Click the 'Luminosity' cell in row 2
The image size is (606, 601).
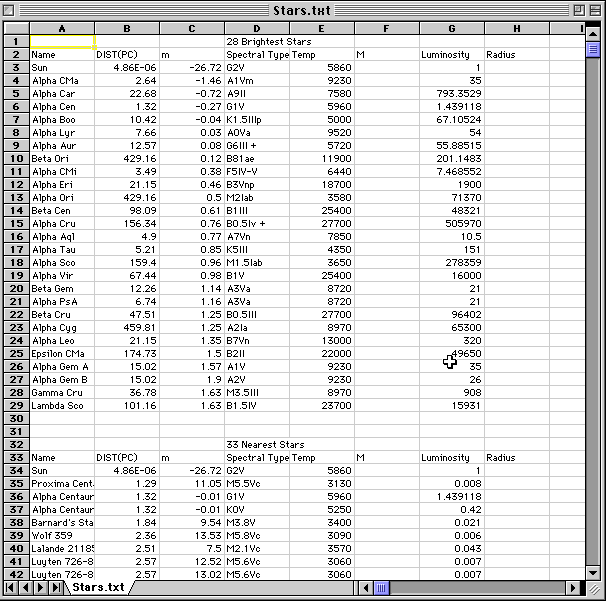452,55
